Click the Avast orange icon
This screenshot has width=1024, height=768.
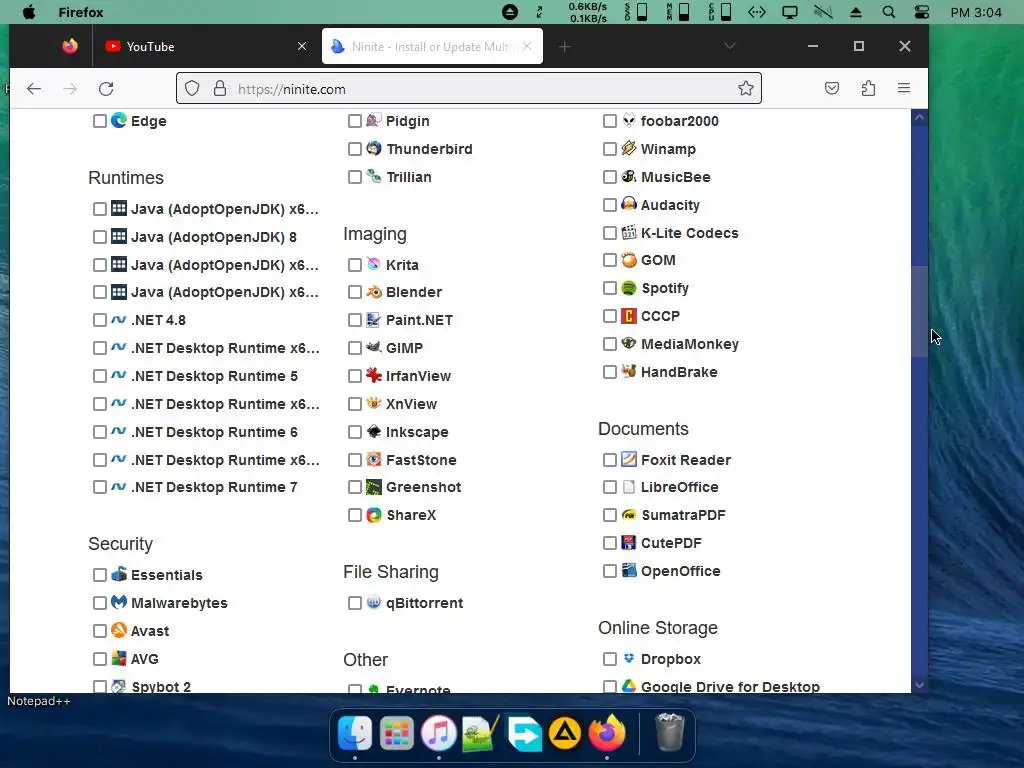coord(119,630)
